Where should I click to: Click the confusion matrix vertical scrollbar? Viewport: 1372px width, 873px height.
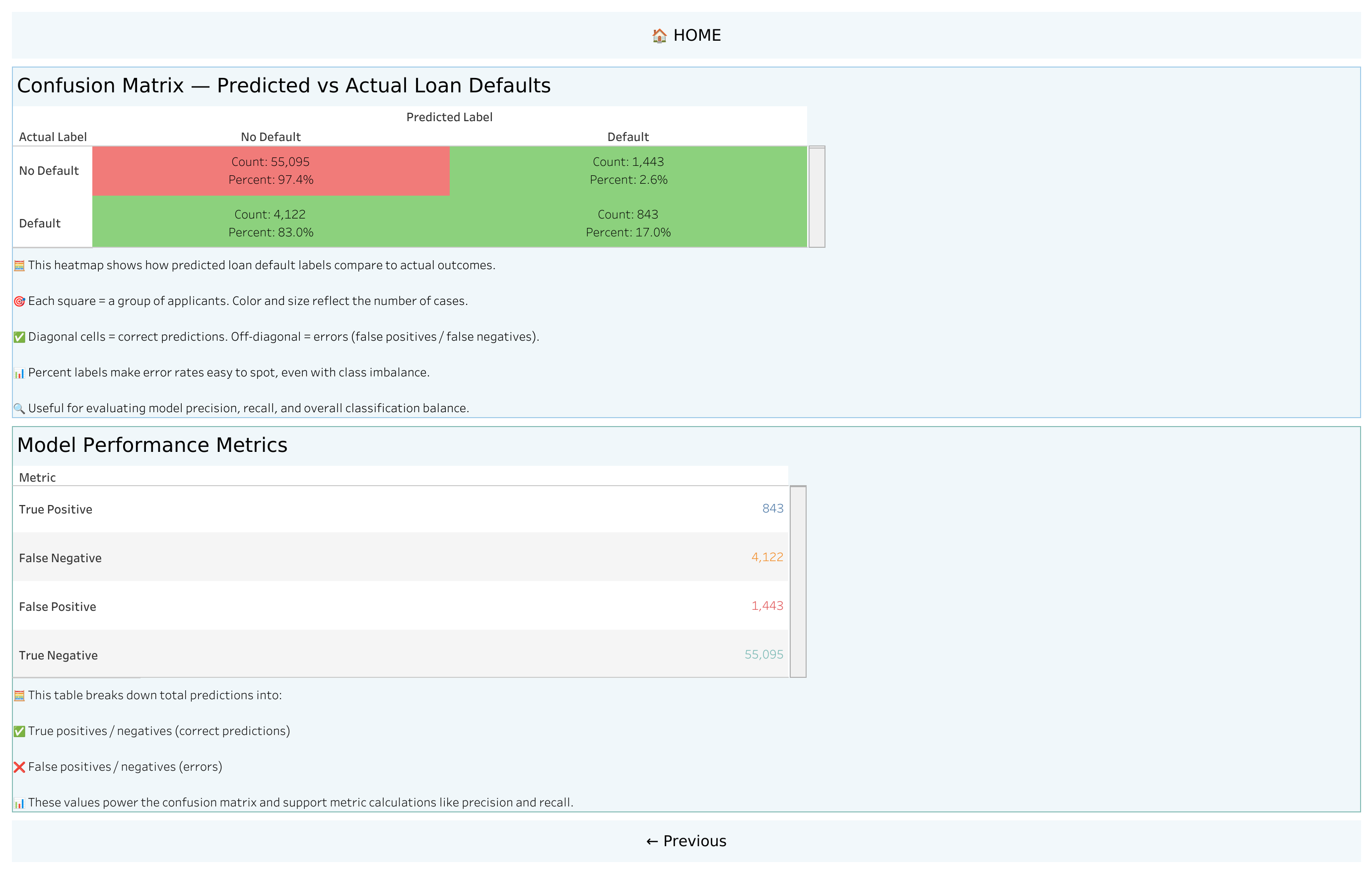[817, 197]
